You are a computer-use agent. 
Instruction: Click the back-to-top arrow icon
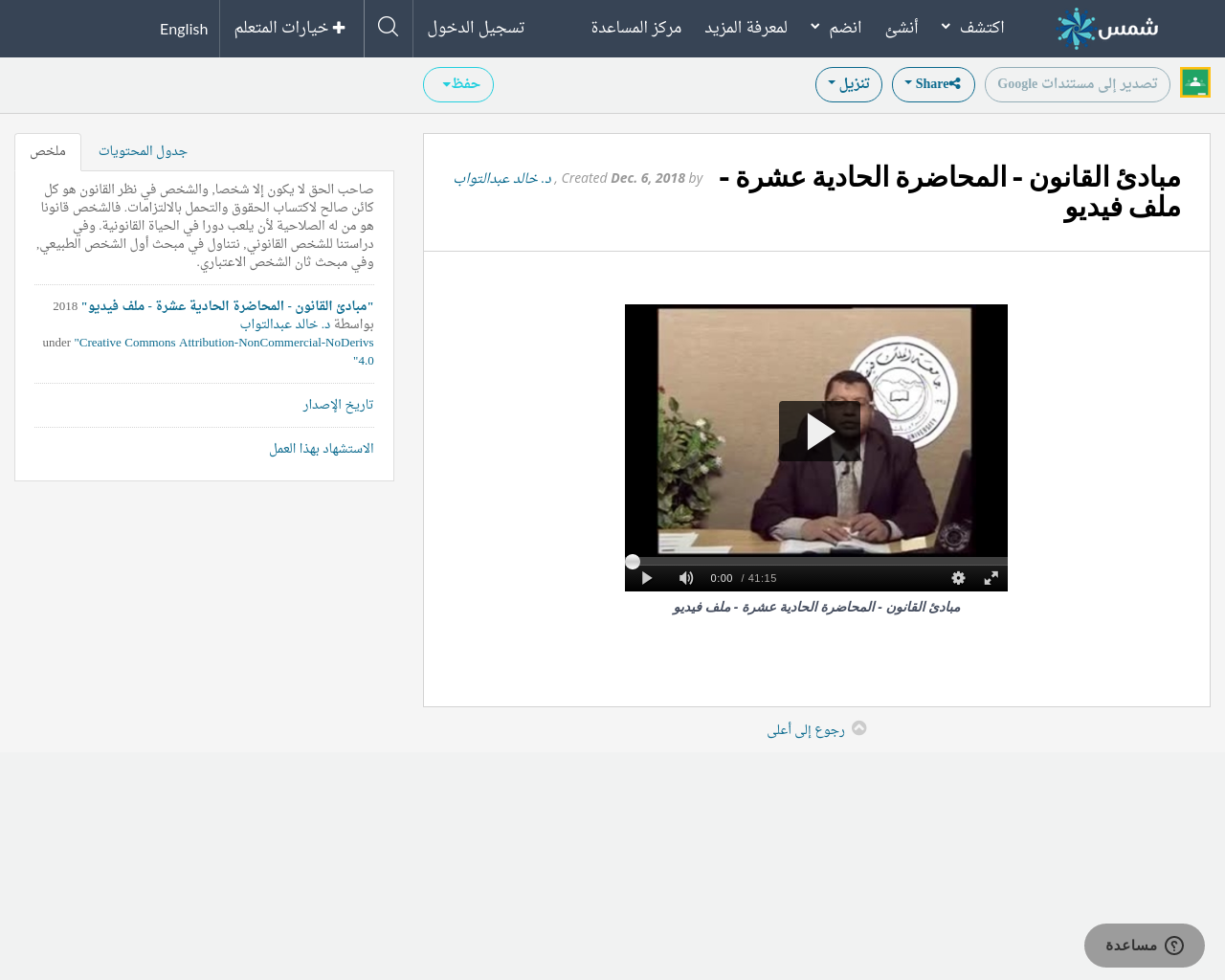859,727
